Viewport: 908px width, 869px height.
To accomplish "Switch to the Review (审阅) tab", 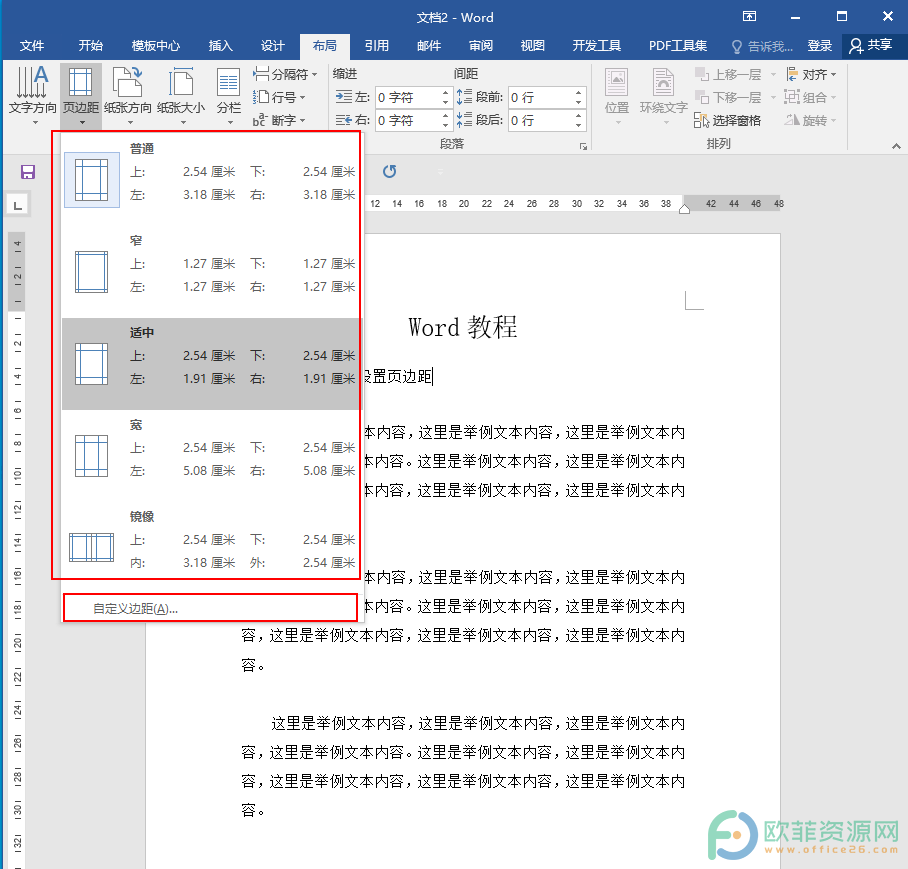I will [x=481, y=46].
